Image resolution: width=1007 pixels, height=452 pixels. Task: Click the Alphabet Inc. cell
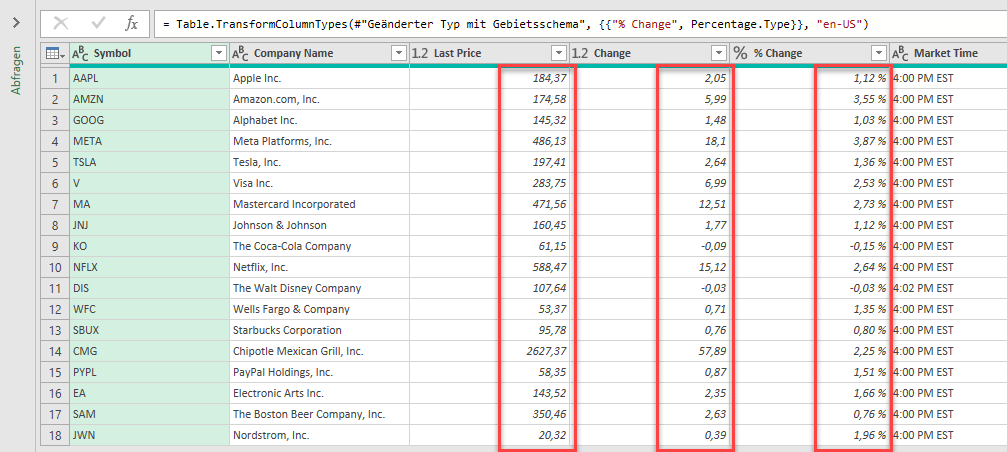coord(320,121)
